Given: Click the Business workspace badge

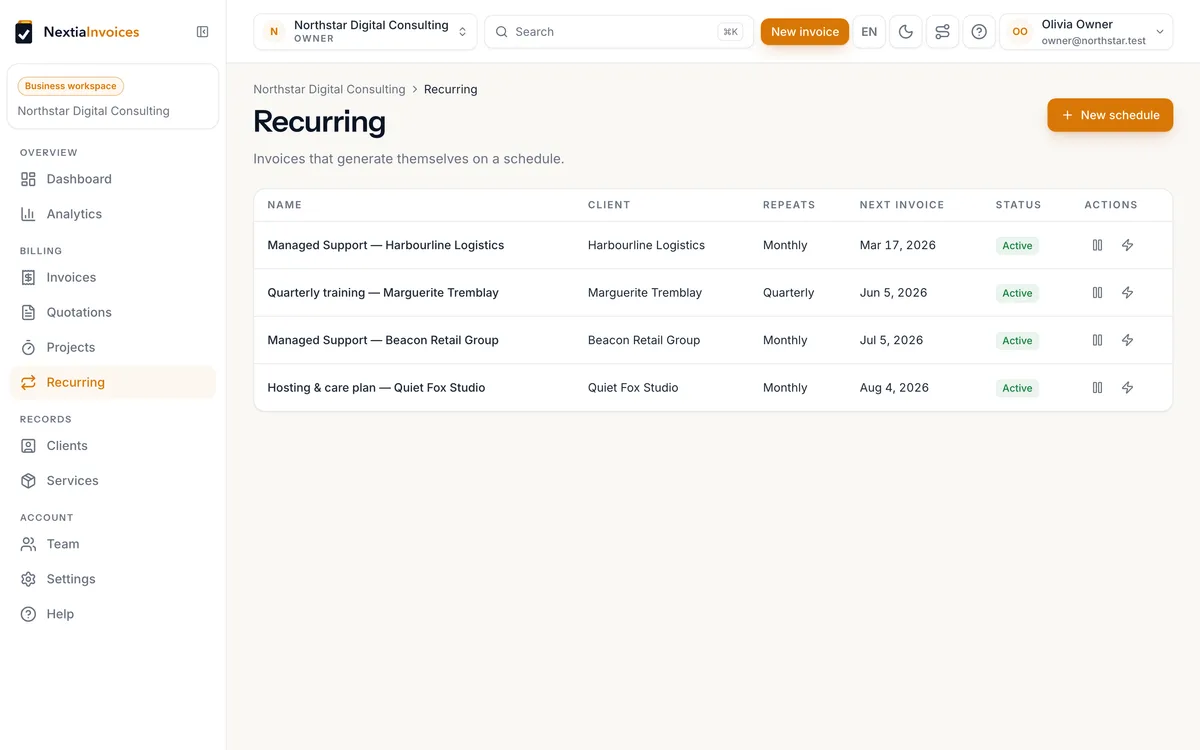Looking at the screenshot, I should [x=70, y=86].
